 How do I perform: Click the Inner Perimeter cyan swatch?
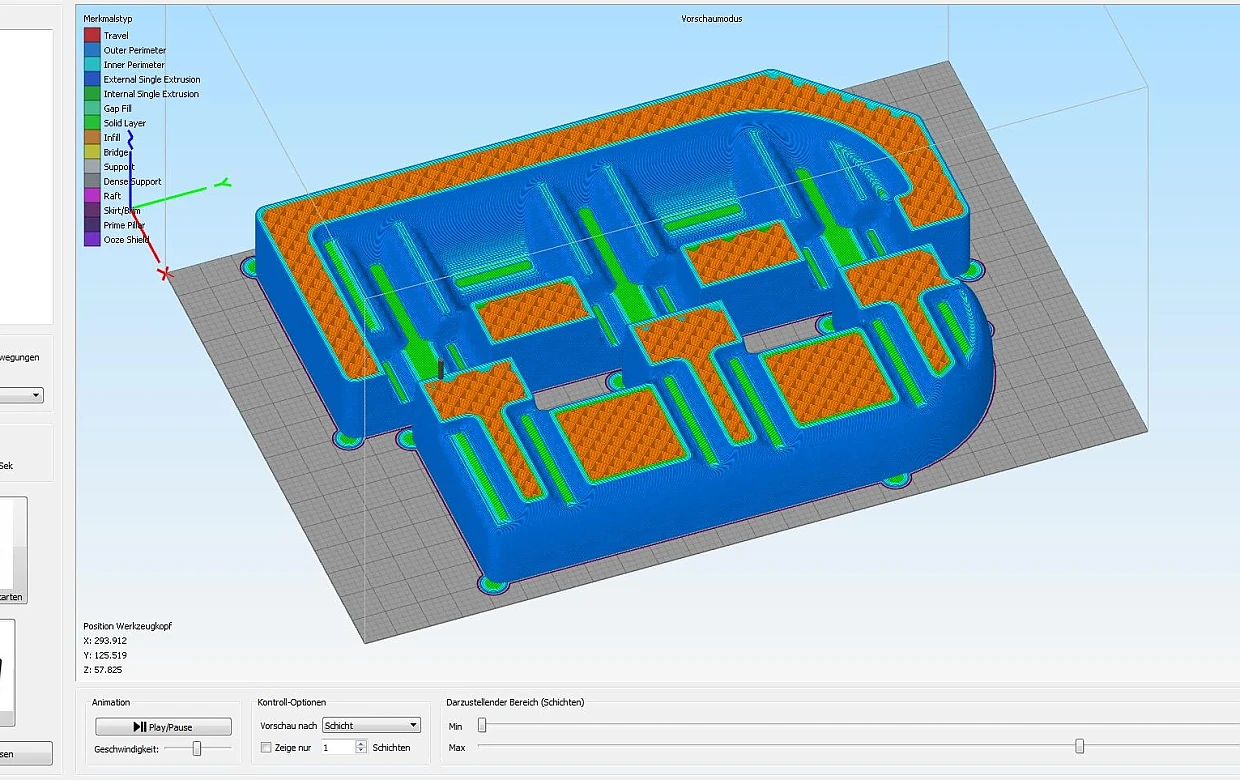click(x=92, y=65)
